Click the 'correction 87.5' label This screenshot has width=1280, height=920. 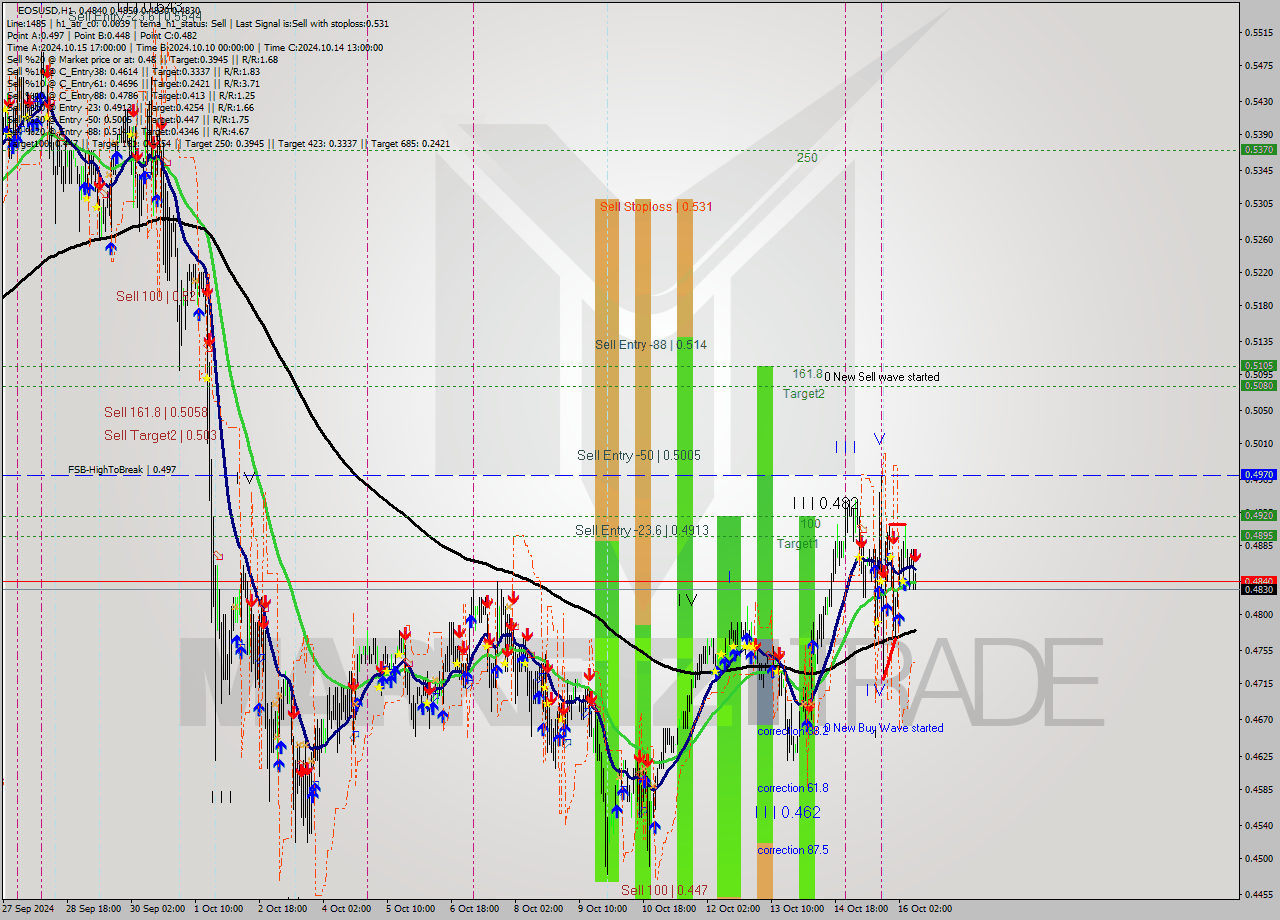(793, 850)
